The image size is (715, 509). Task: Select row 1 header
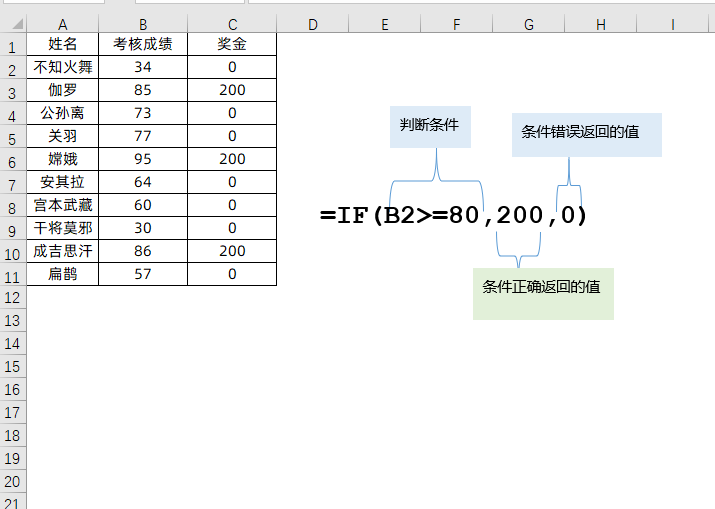point(13,44)
